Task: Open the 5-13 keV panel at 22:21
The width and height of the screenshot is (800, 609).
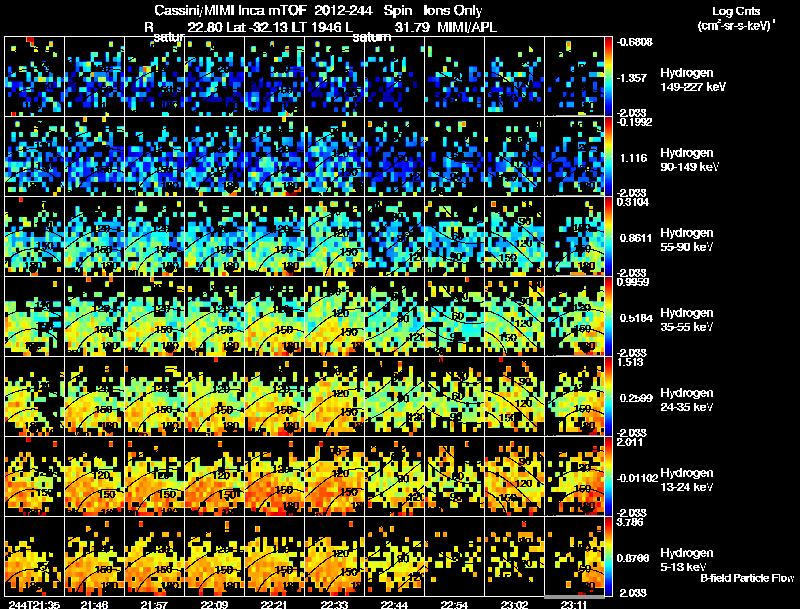Action: (x=274, y=556)
